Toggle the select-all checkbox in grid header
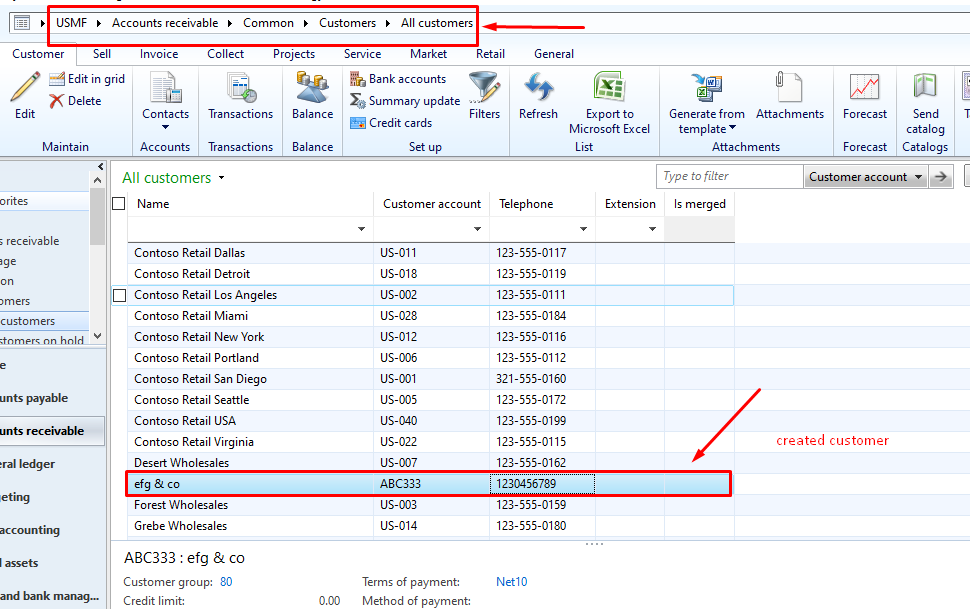The image size is (970, 609). [x=117, y=201]
